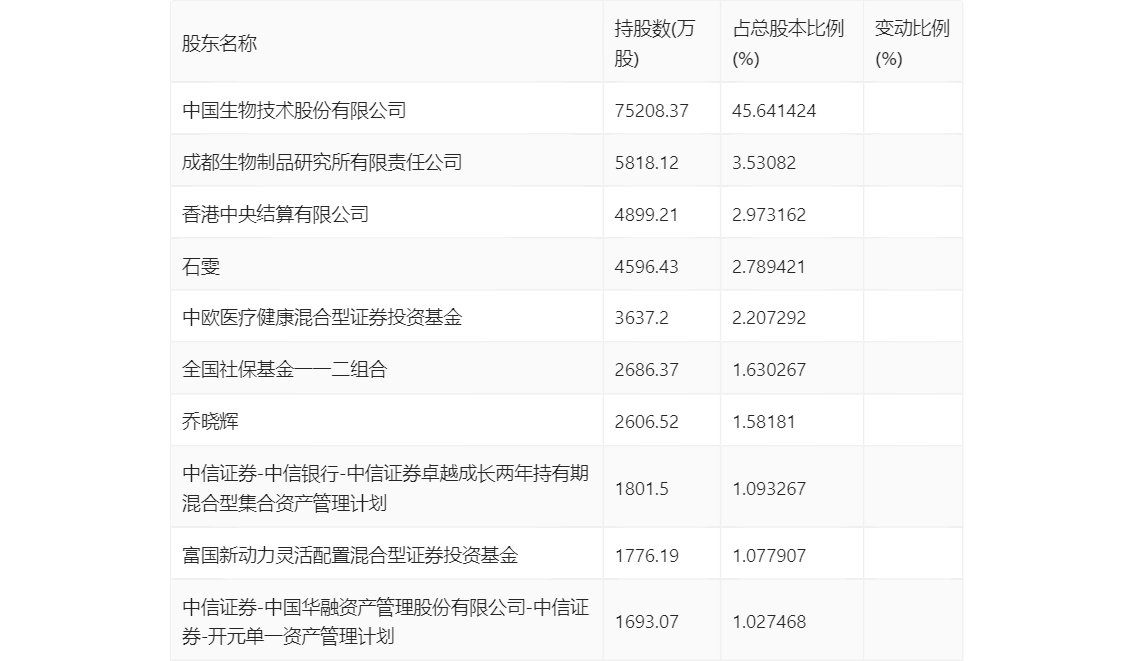Viewport: 1134px width, 661px height.
Task: Select the percentage 1.027468
Action: coord(769,622)
